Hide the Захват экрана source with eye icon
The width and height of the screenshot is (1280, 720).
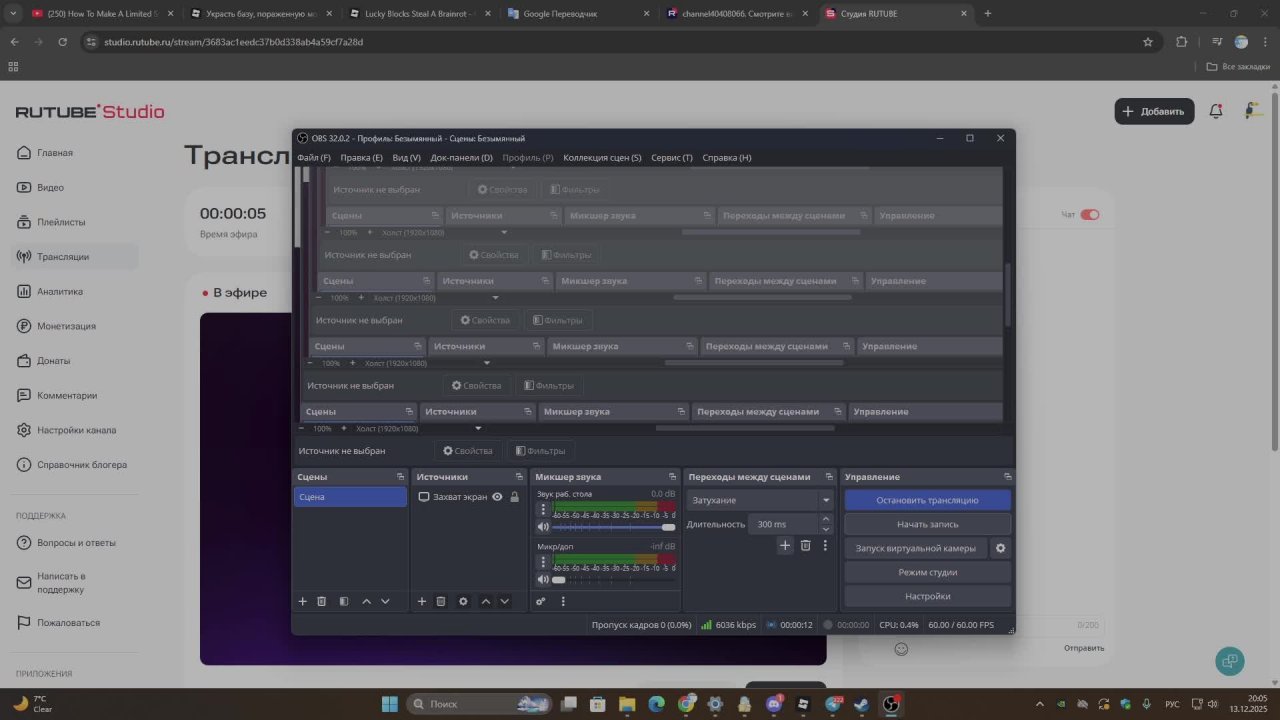(497, 497)
